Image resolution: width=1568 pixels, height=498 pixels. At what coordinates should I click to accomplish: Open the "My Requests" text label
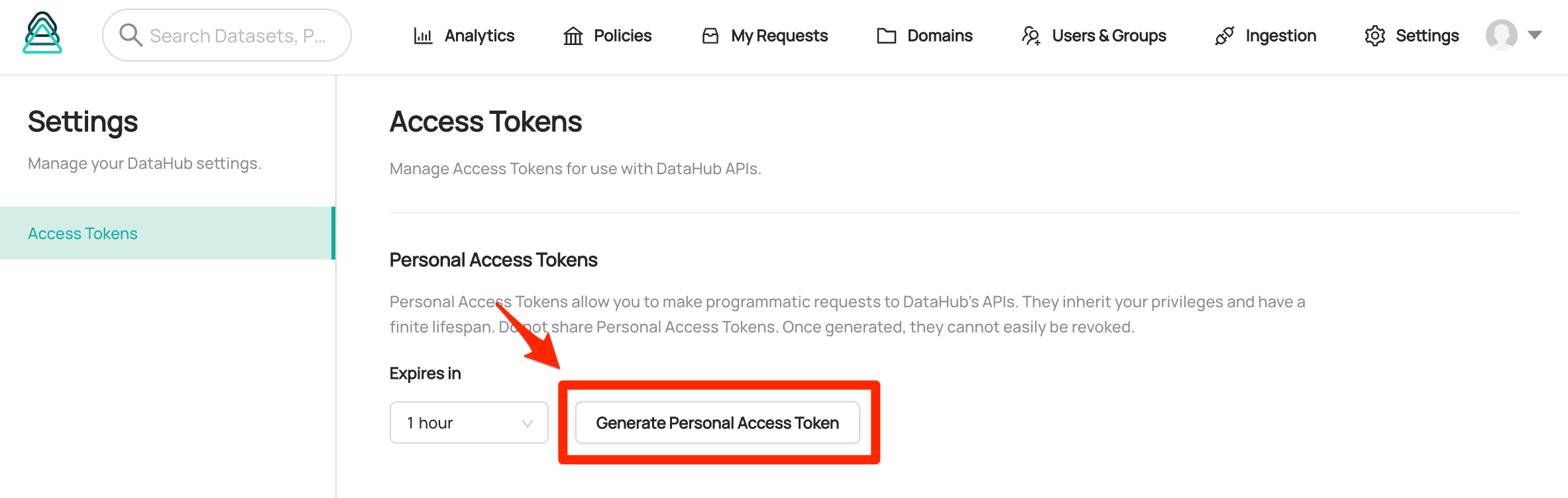(779, 36)
